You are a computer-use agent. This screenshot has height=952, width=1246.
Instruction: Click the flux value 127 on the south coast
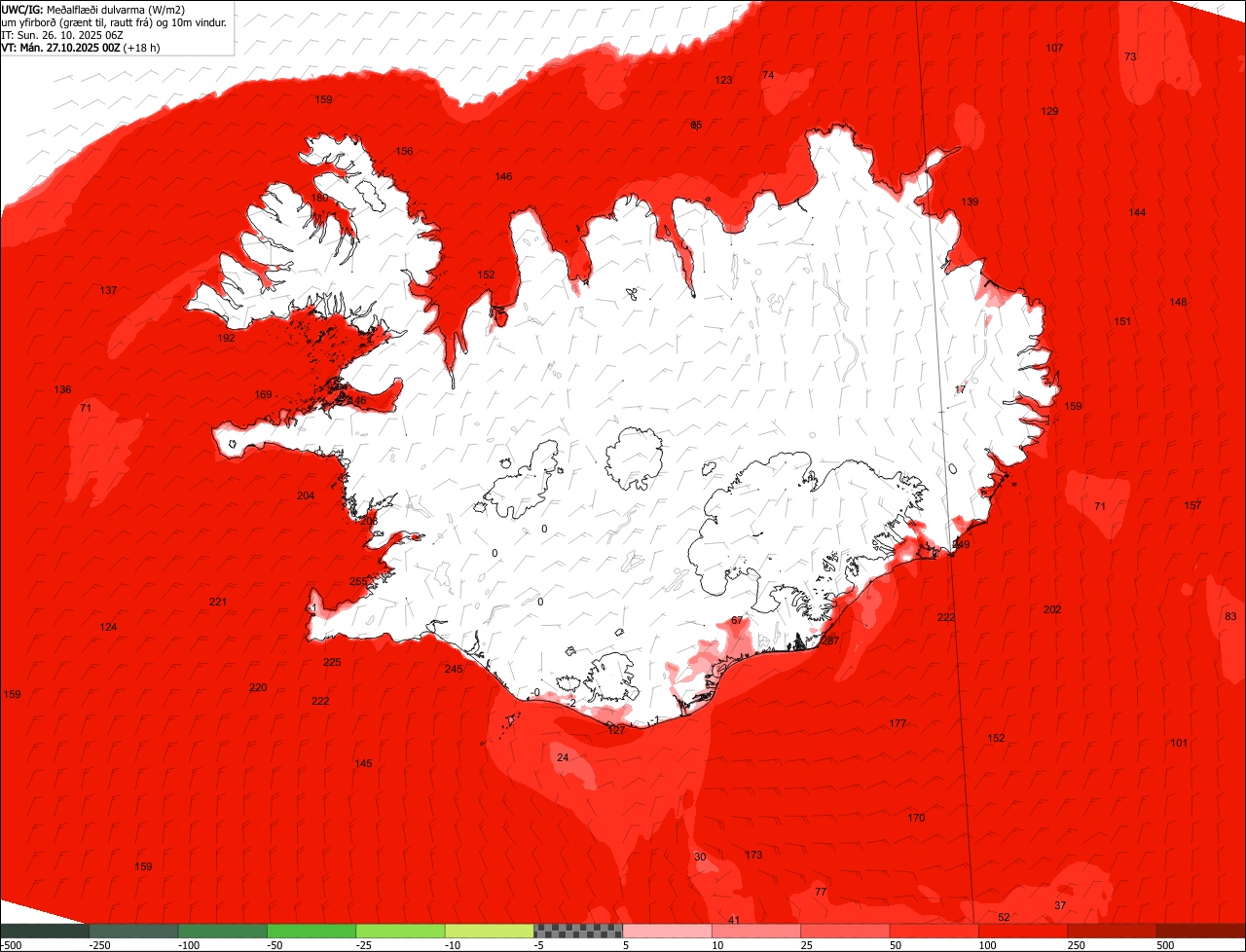[x=616, y=729]
